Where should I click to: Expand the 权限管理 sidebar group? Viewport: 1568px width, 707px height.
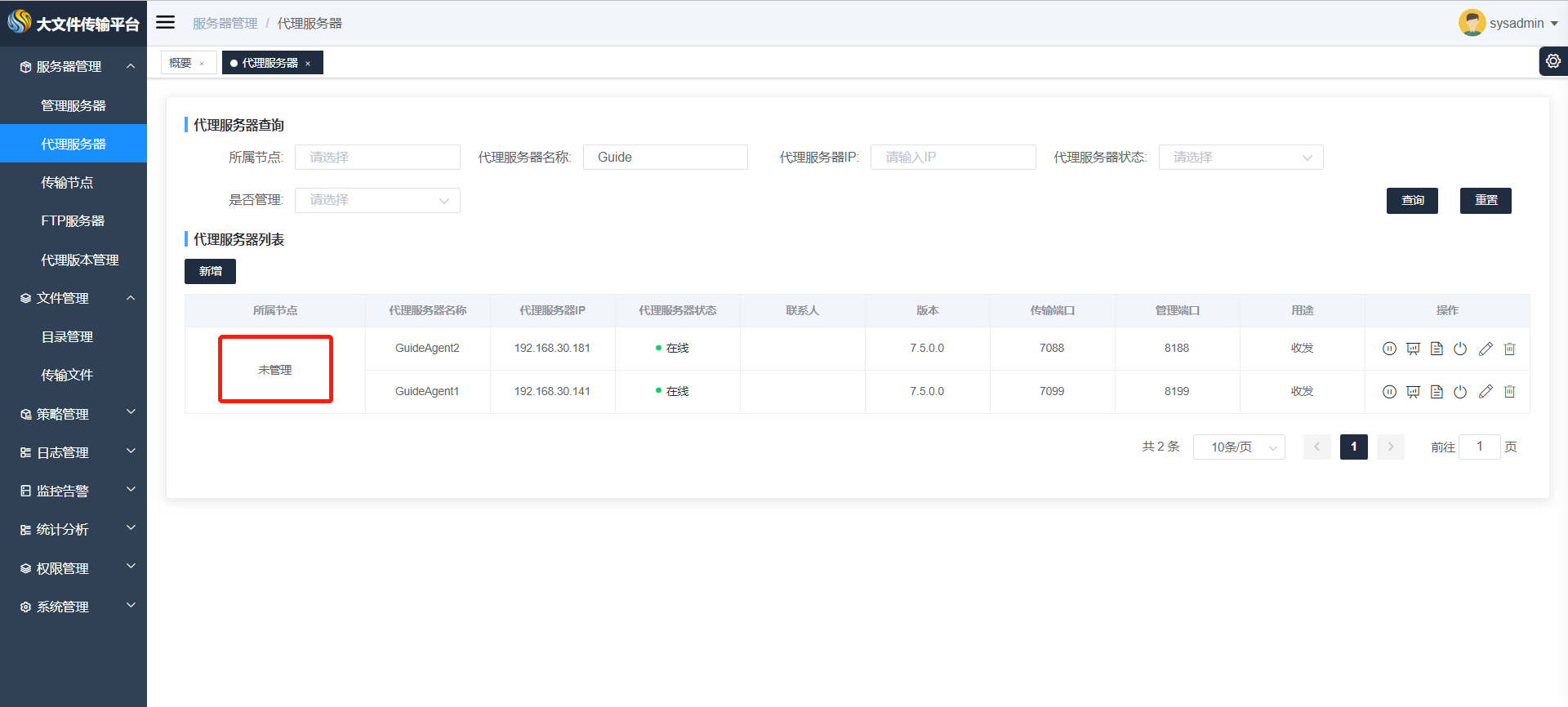click(x=73, y=569)
